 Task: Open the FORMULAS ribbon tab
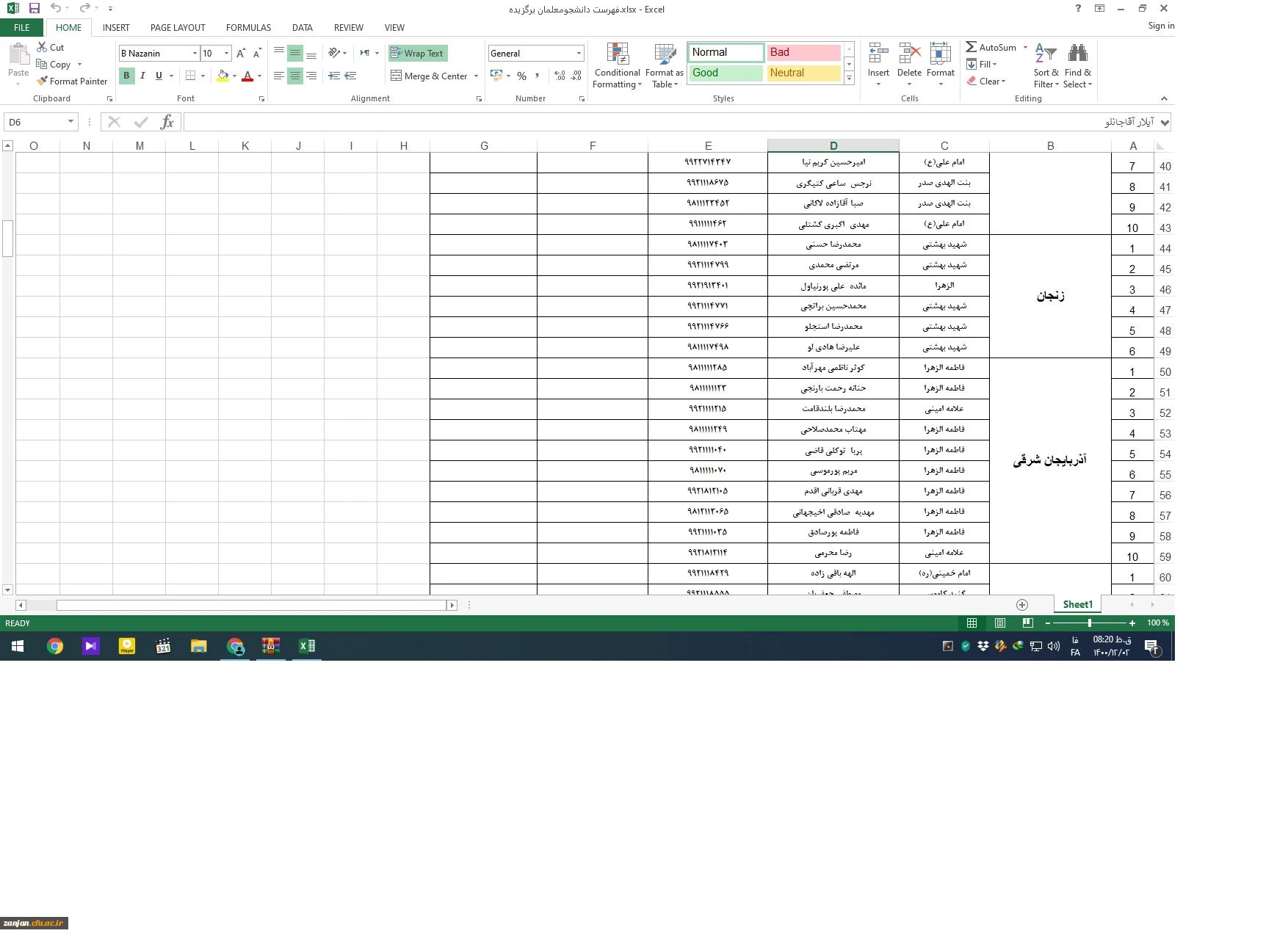(x=248, y=28)
